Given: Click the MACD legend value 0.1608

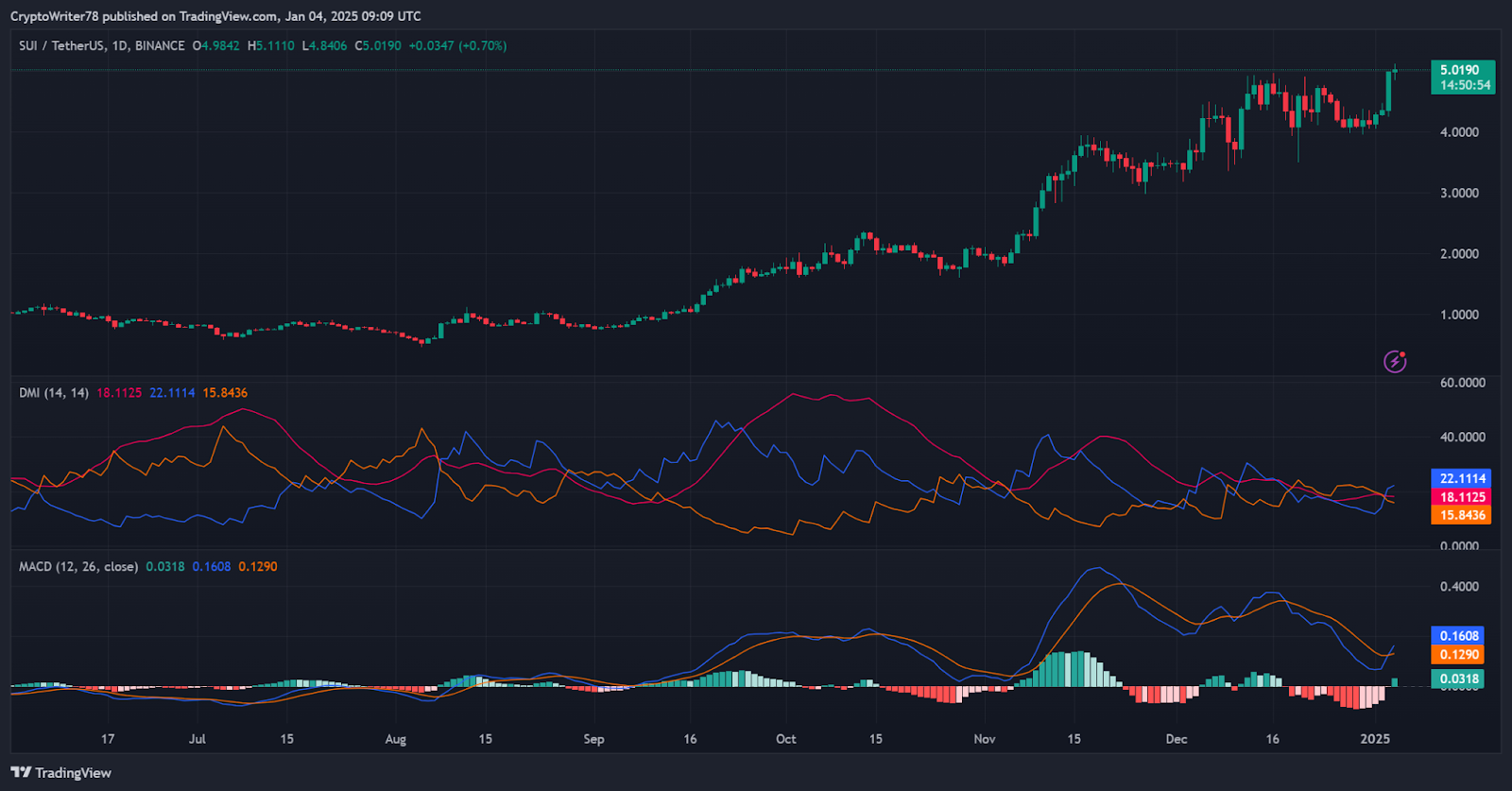Looking at the screenshot, I should click(212, 567).
